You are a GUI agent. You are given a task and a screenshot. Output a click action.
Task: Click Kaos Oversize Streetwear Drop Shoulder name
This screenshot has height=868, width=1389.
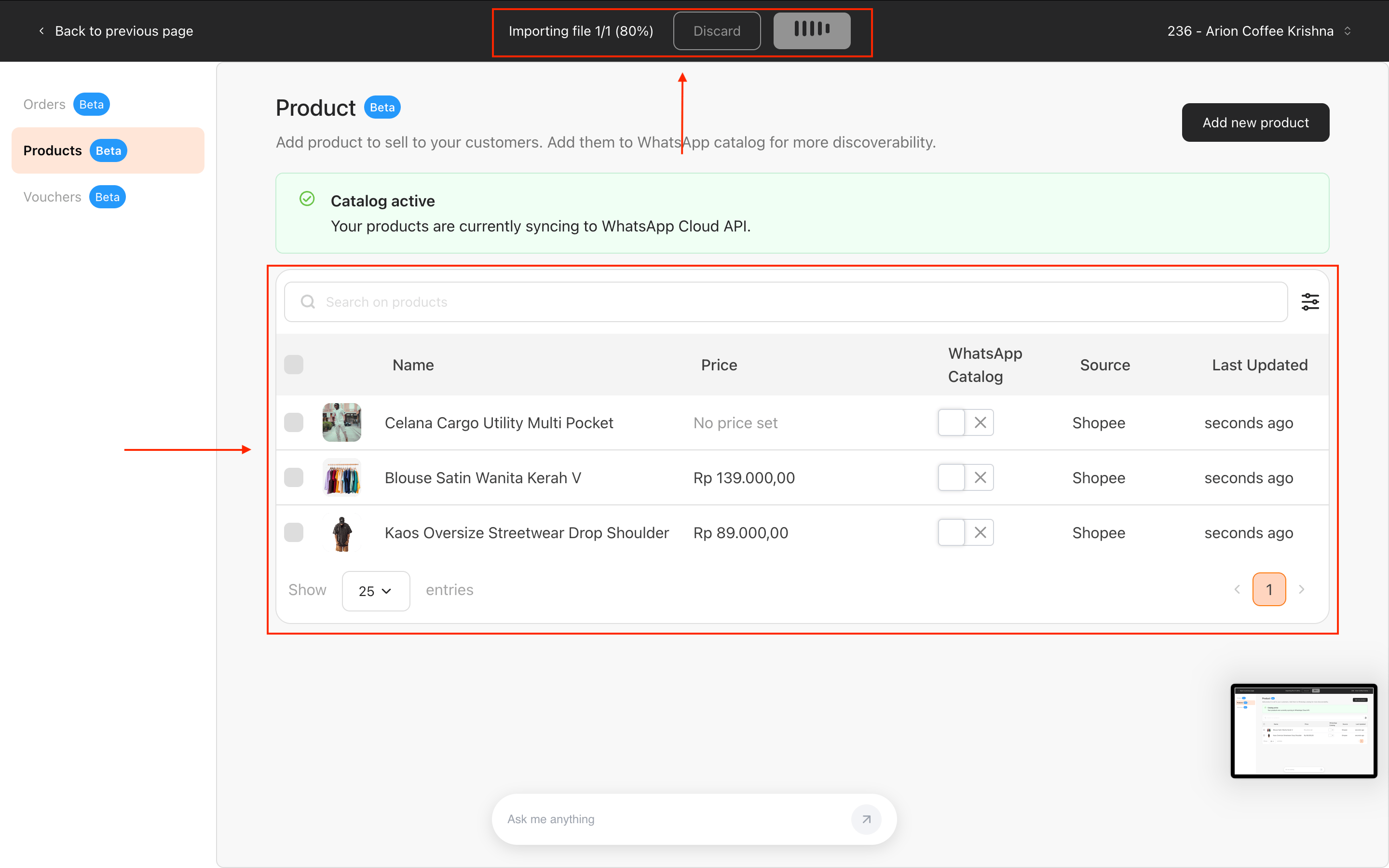click(x=527, y=533)
